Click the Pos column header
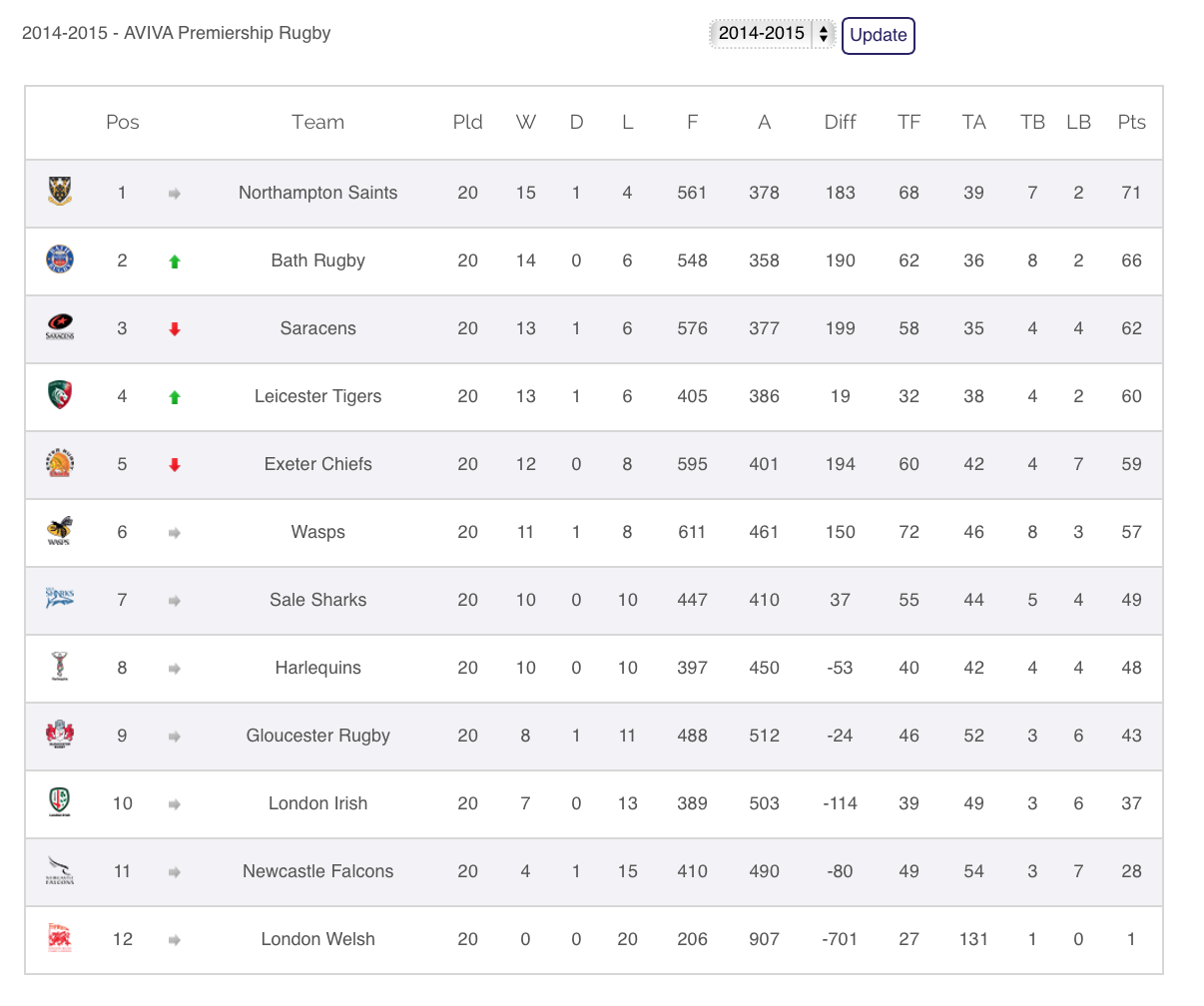1204x1006 pixels. click(x=122, y=122)
